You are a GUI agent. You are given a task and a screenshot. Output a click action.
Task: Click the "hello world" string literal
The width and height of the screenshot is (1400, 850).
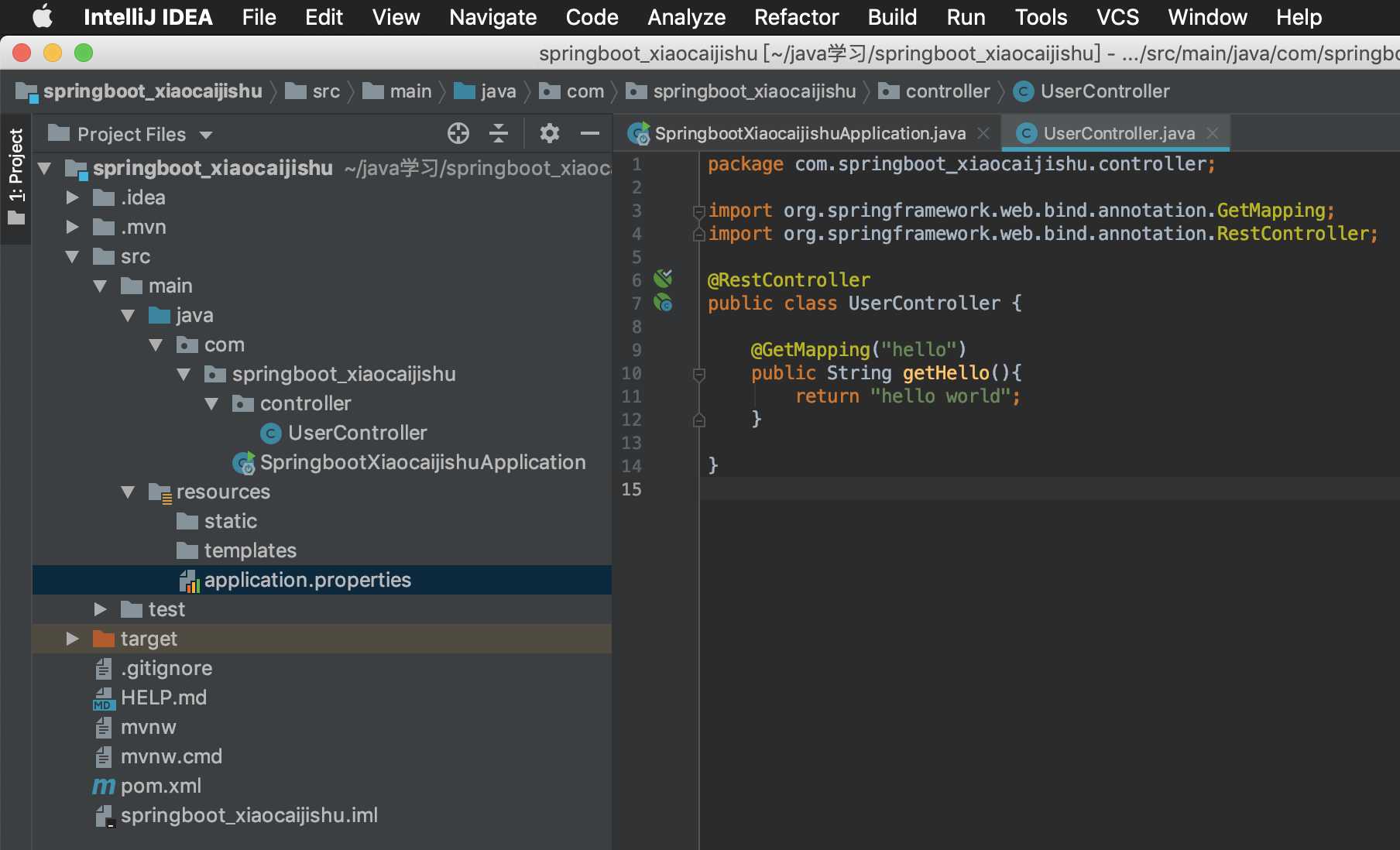tap(940, 396)
